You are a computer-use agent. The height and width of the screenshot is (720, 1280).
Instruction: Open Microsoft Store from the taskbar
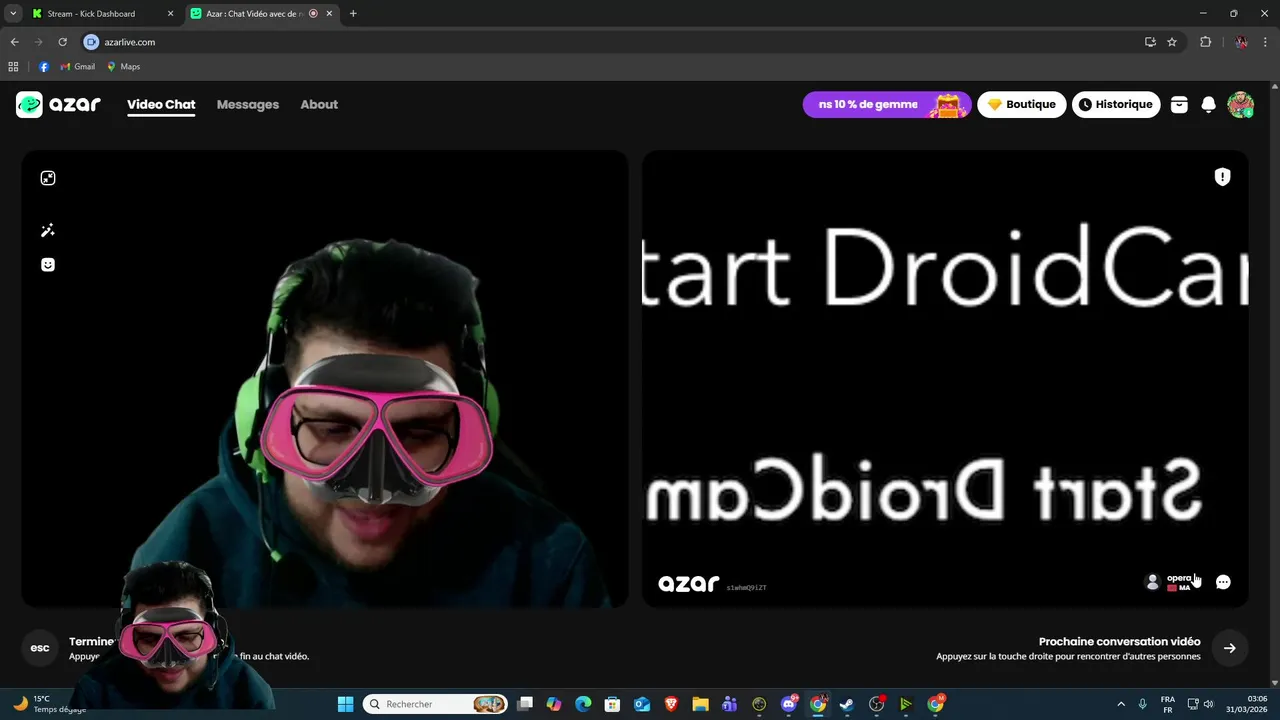click(612, 704)
